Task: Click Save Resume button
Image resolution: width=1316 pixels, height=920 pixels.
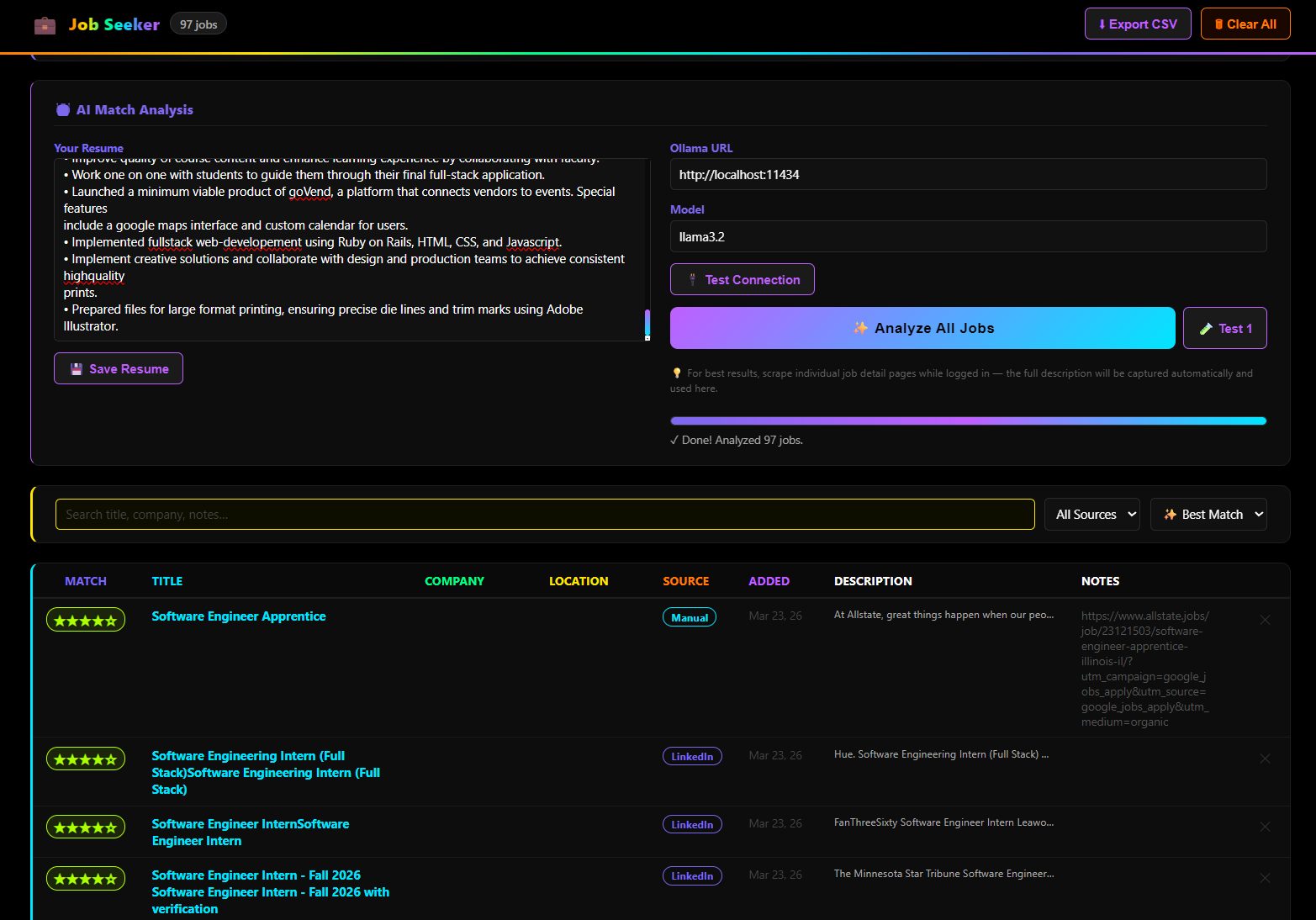Action: point(119,368)
